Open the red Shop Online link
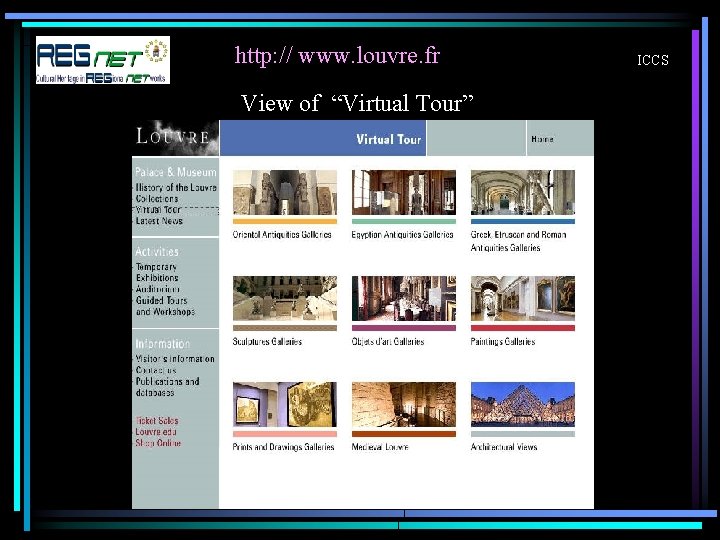 (158, 443)
